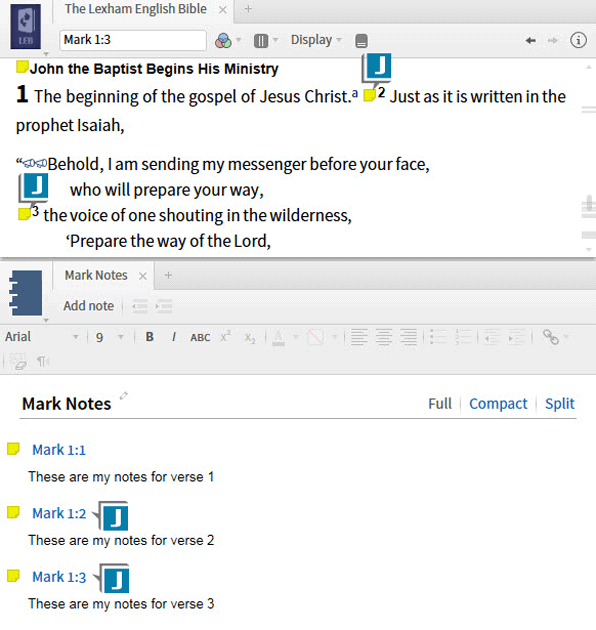Switch to Compact notes view
Viewport: 596px width, 630px height.
coord(498,403)
